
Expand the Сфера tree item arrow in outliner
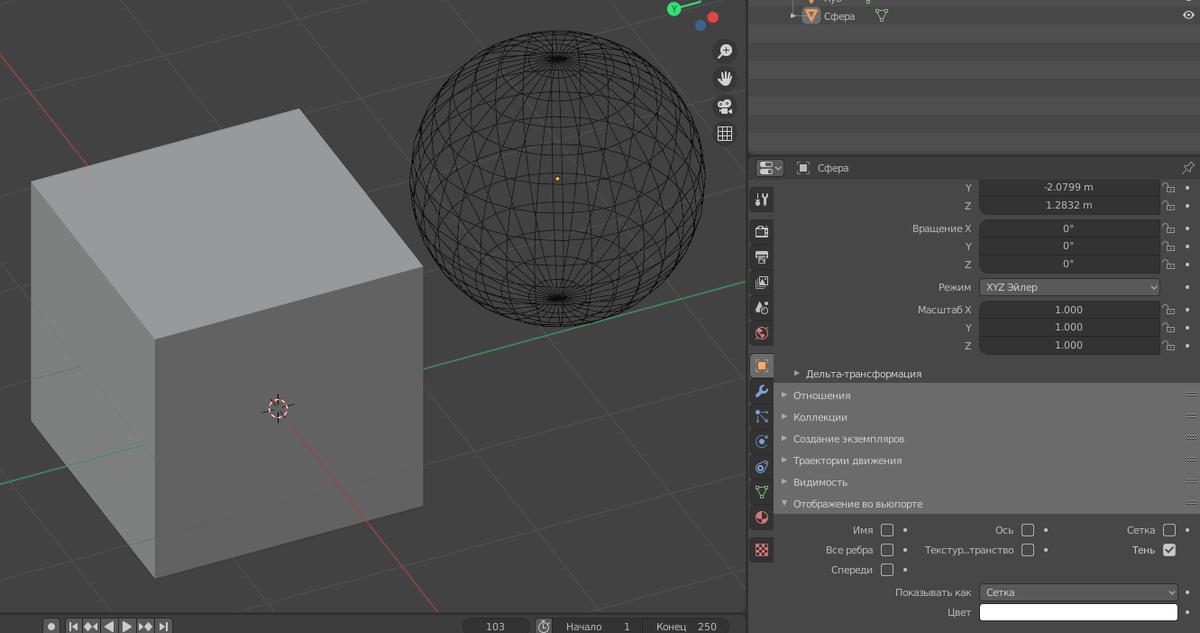pos(793,16)
